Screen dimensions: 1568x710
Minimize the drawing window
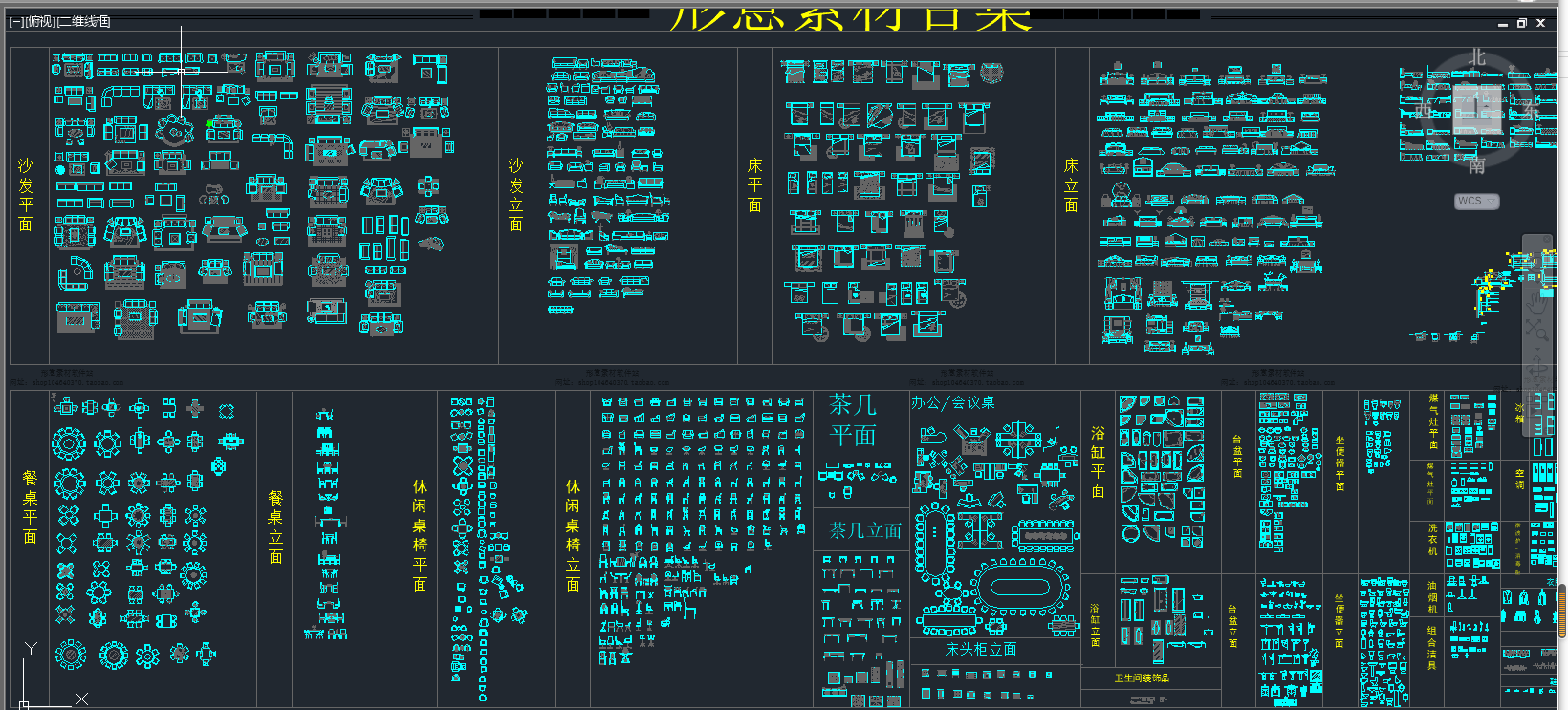1503,24
